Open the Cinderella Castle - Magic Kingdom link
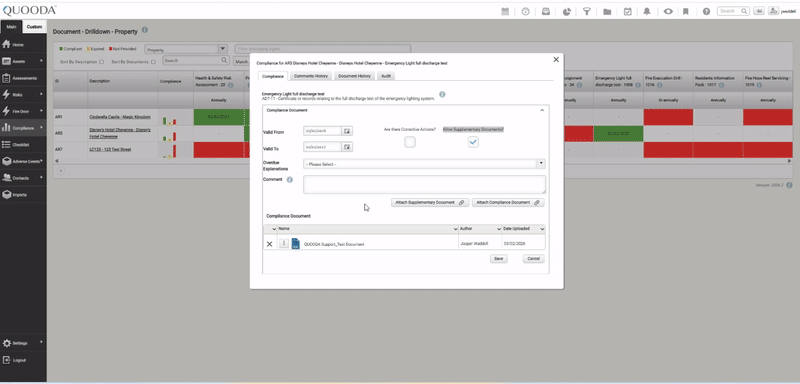 120,117
